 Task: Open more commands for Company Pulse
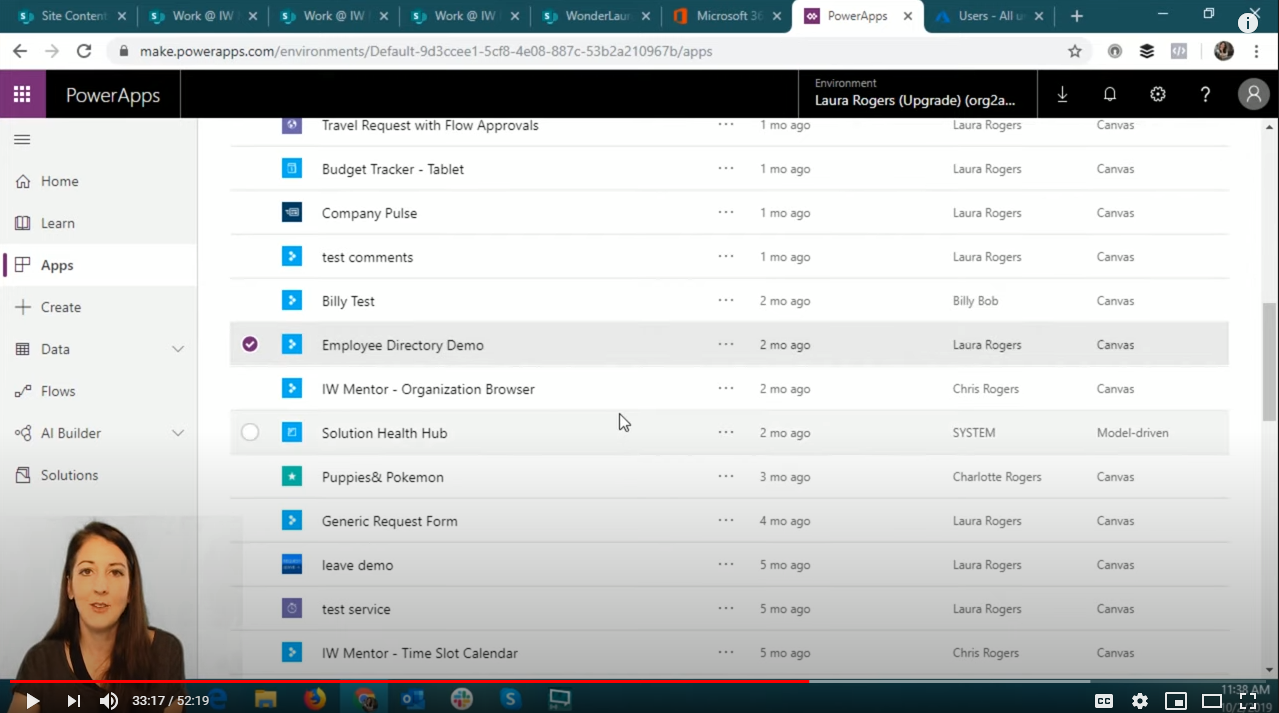click(725, 212)
